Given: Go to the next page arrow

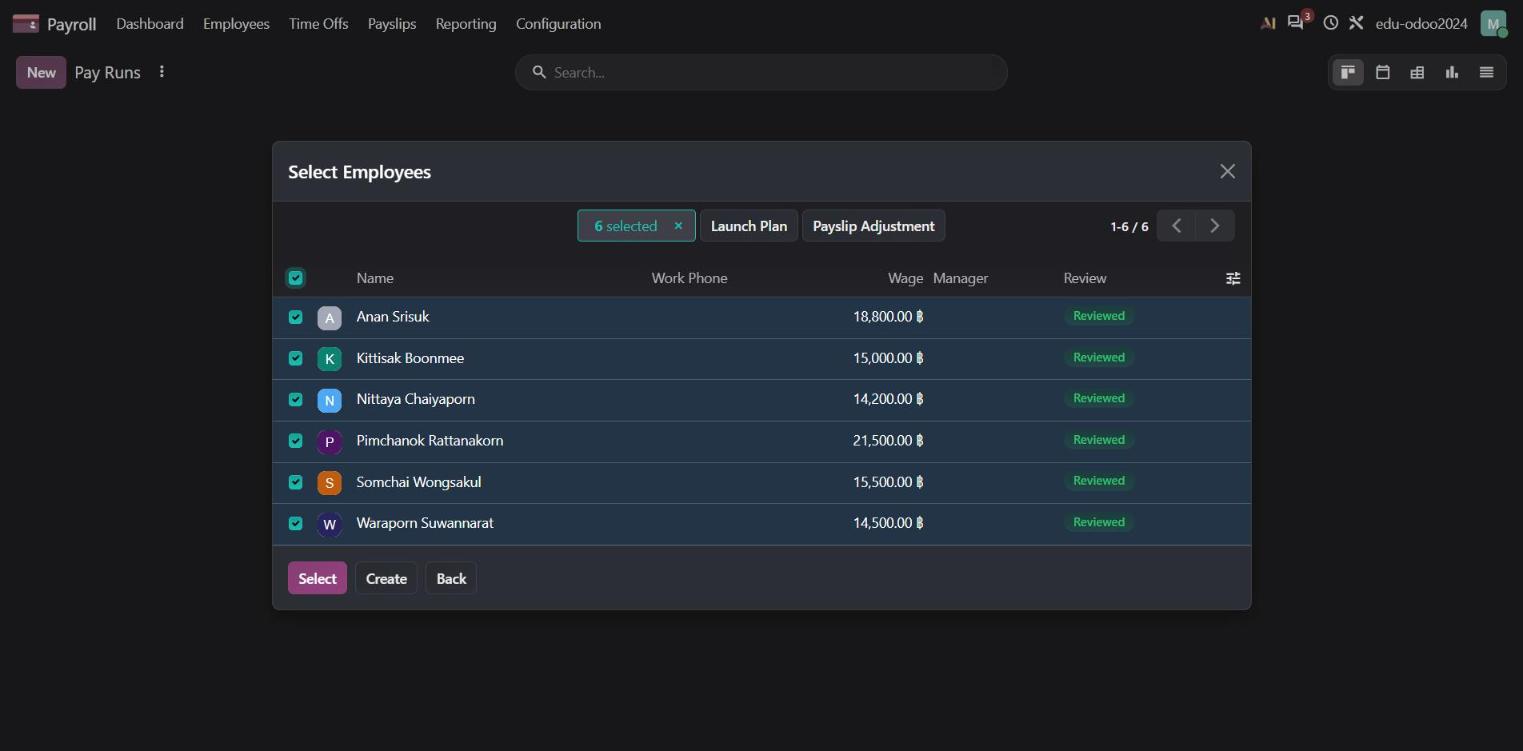Looking at the screenshot, I should (x=1215, y=226).
